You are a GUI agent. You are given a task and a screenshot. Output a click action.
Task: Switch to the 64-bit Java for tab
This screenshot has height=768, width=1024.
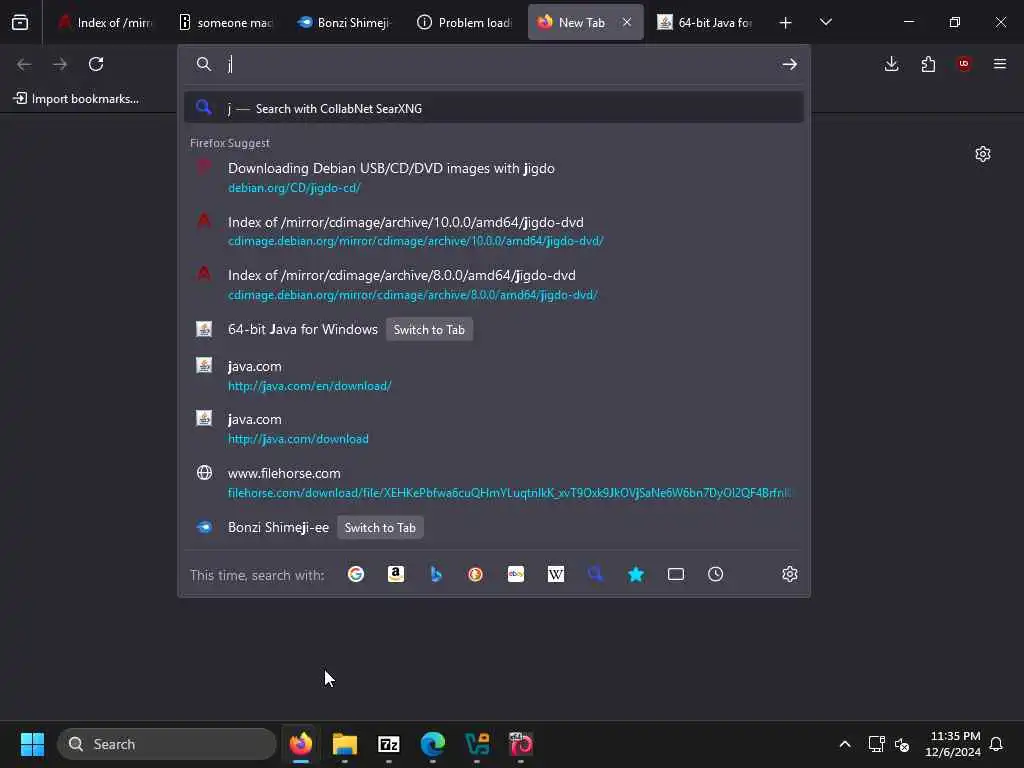pos(705,22)
